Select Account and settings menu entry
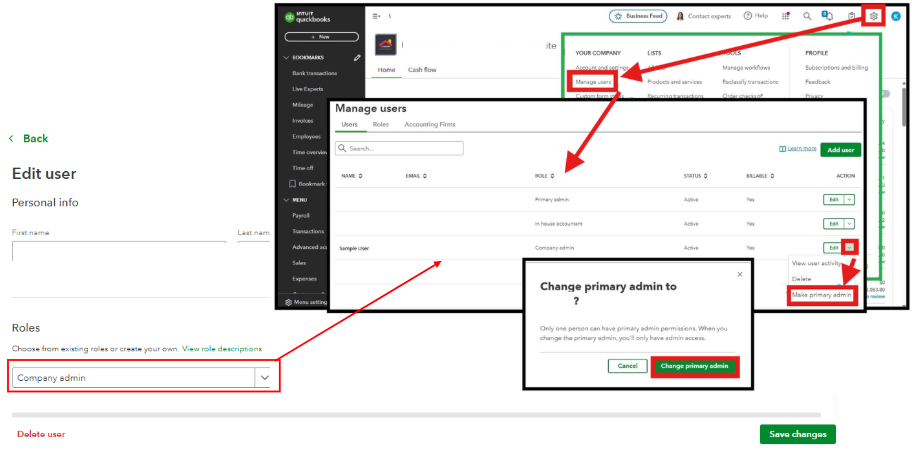Viewport: 912px width, 453px height. click(602, 67)
